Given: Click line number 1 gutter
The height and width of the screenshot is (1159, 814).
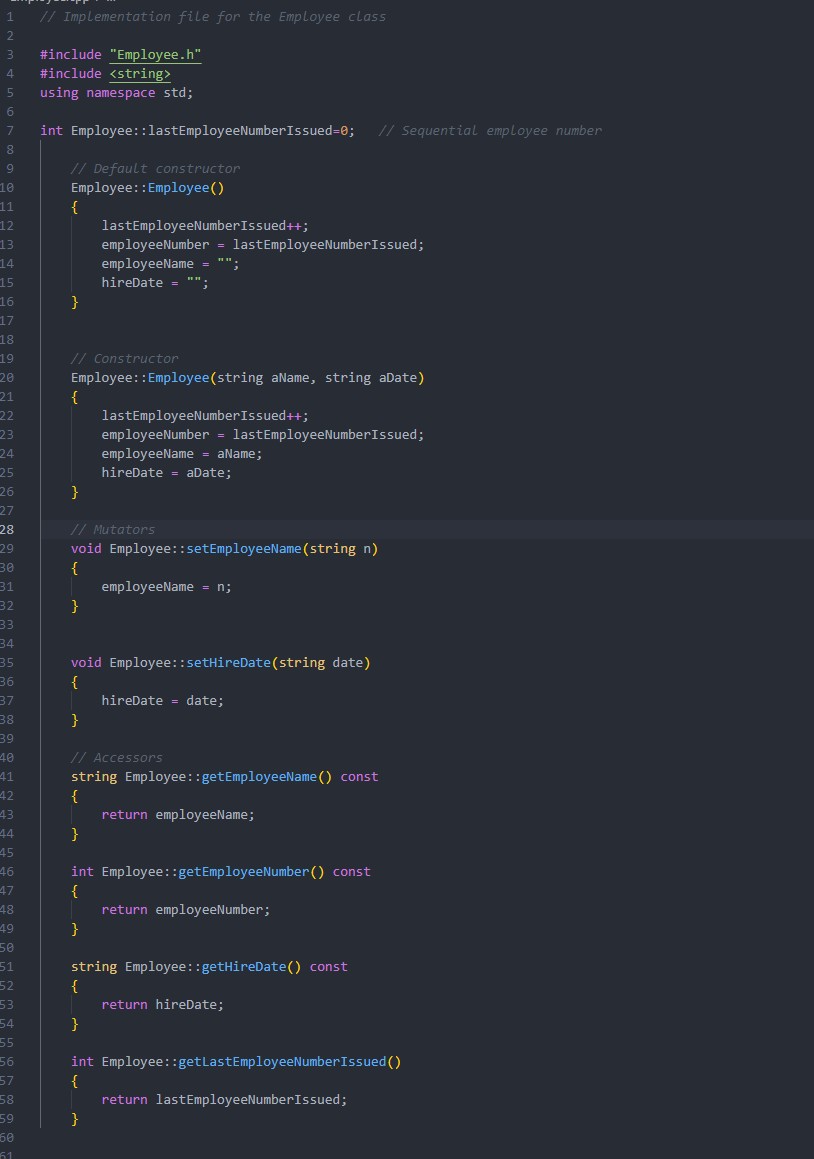Looking at the screenshot, I should click(9, 16).
